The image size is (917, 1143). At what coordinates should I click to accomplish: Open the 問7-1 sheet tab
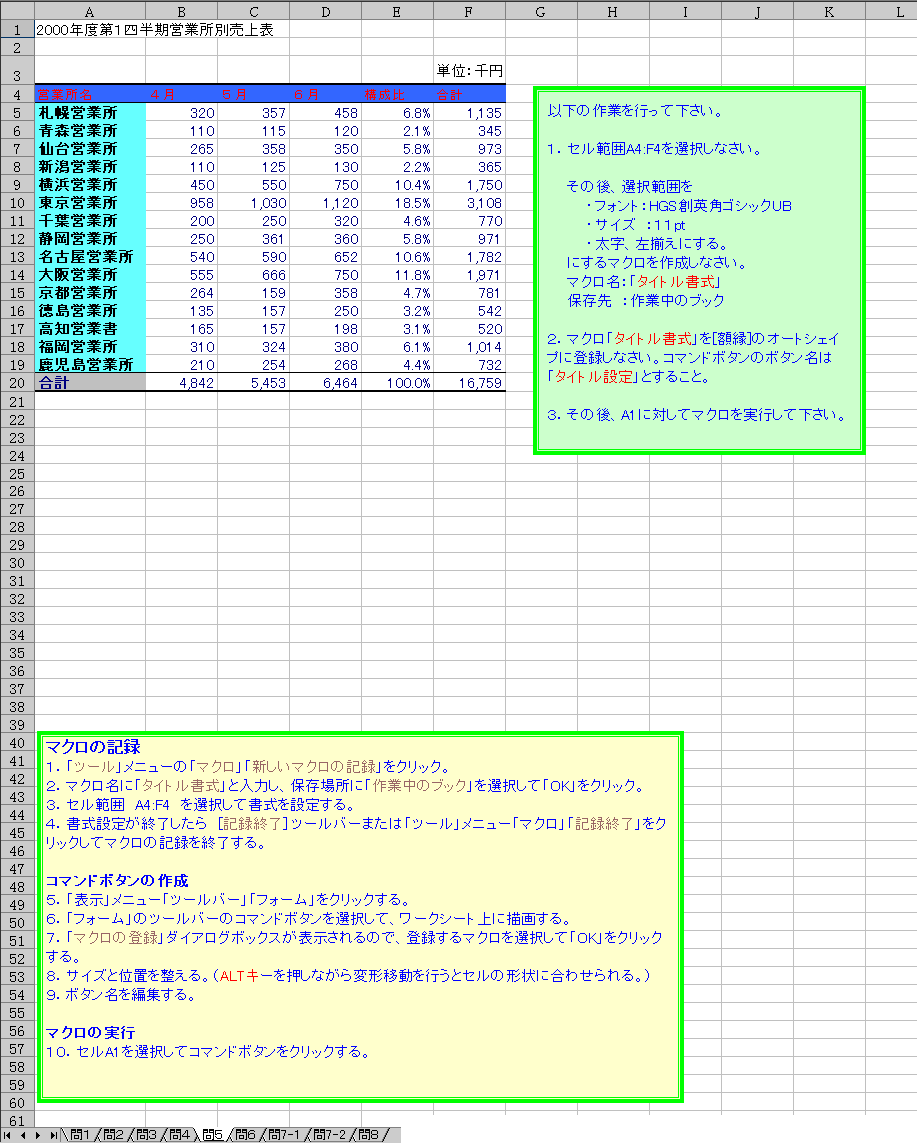(284, 1135)
